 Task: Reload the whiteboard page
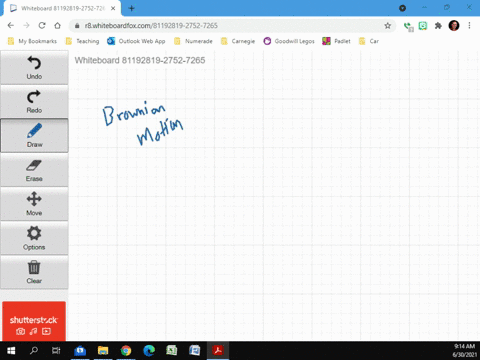(42, 26)
